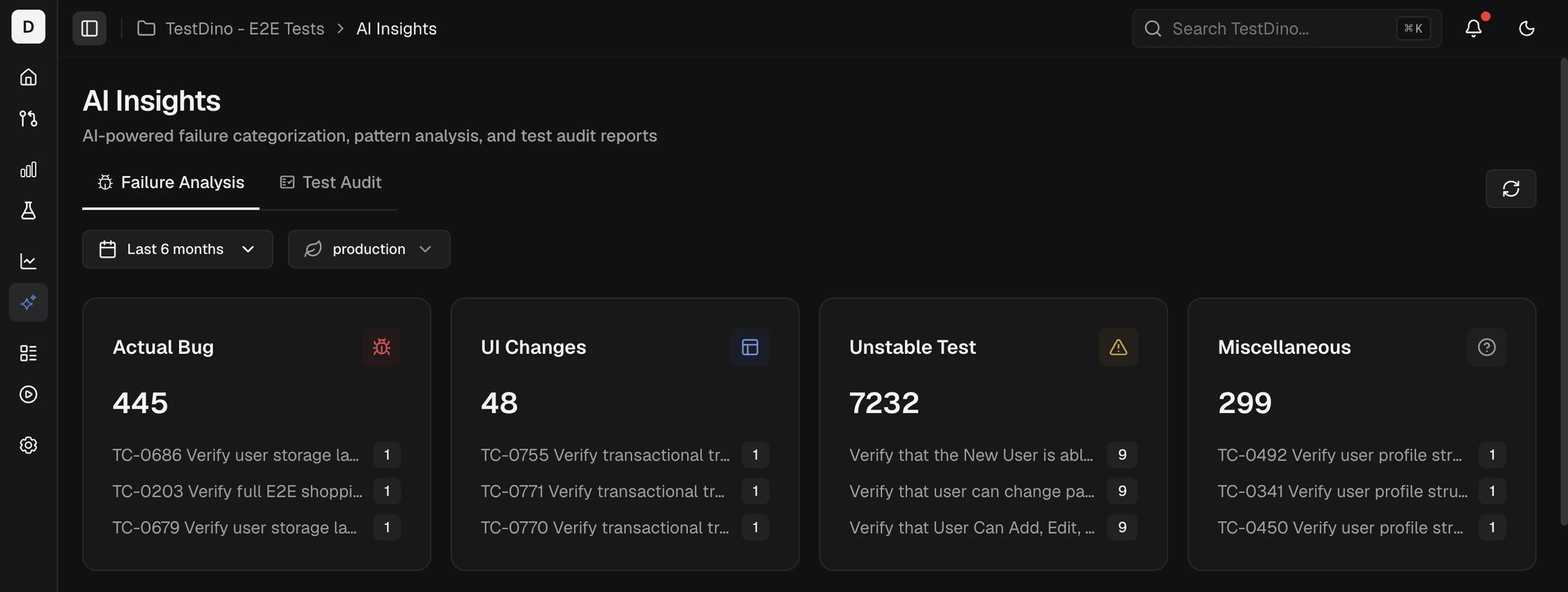Open play circle icon in sidebar

click(28, 394)
